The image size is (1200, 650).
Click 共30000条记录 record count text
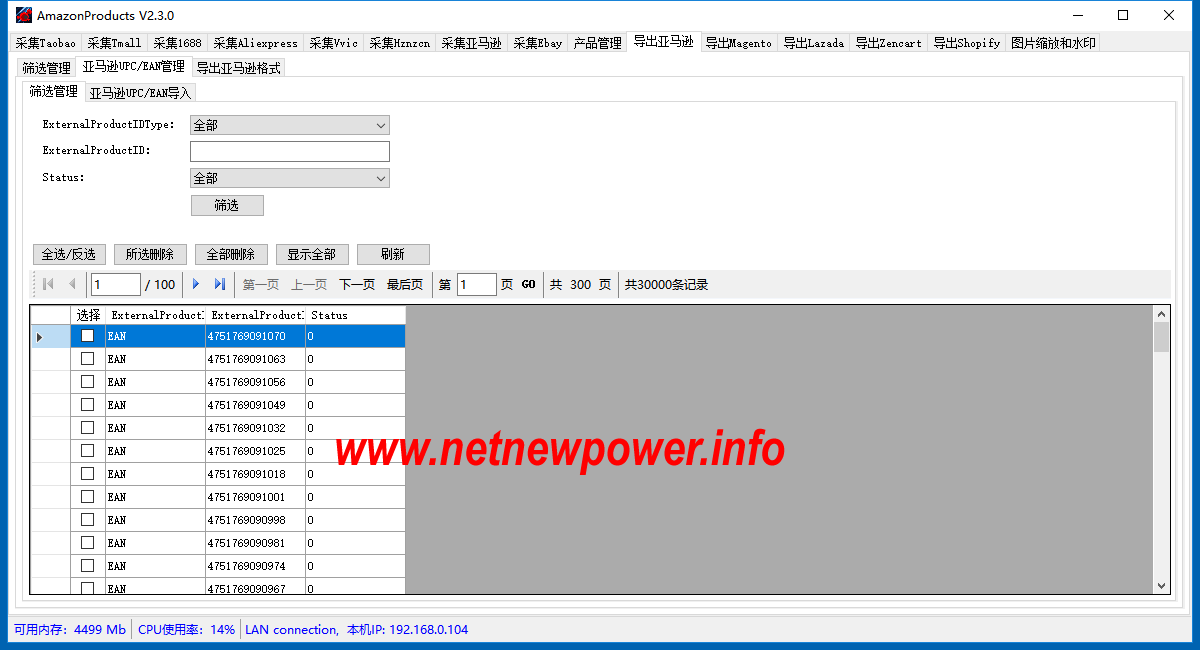667,285
